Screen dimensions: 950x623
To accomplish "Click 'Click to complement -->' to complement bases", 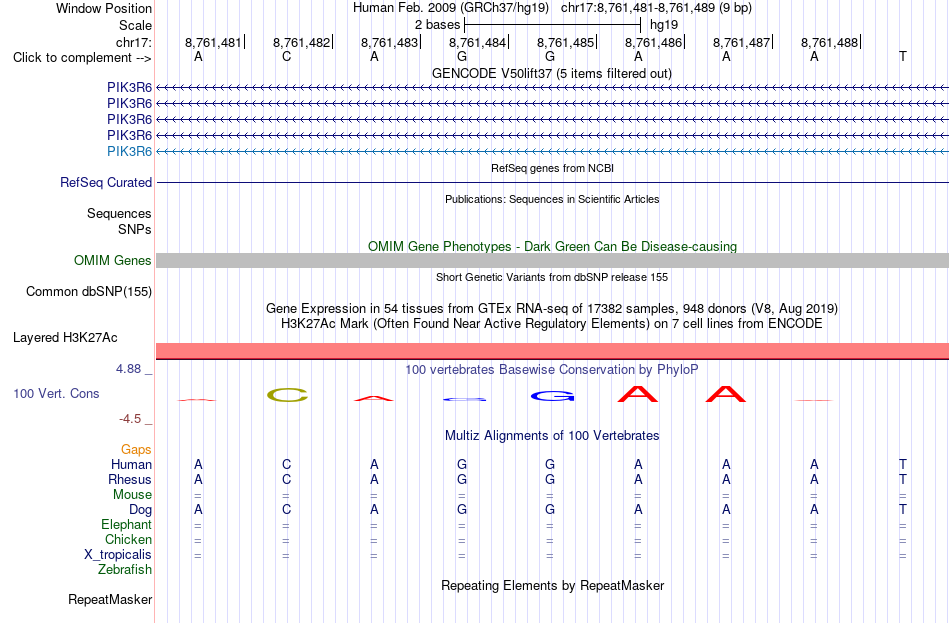I will pyautogui.click(x=82, y=58).
